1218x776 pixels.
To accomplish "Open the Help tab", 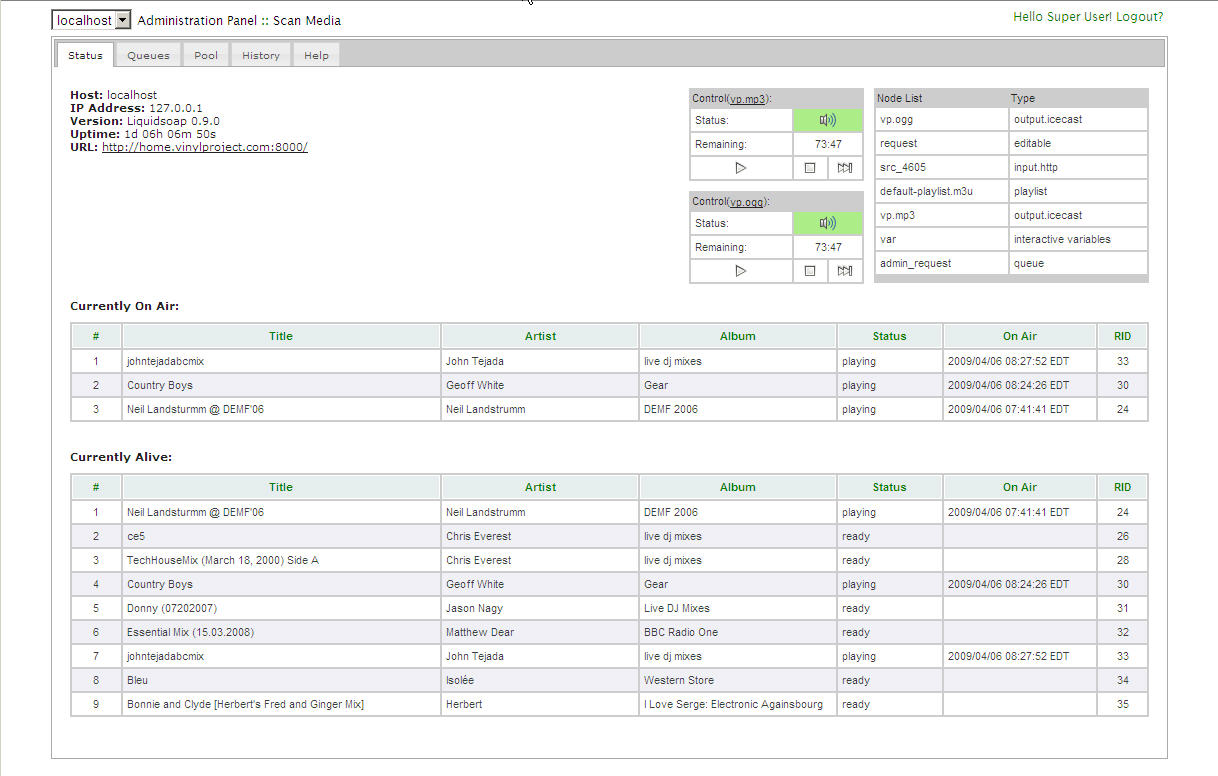I will (316, 56).
